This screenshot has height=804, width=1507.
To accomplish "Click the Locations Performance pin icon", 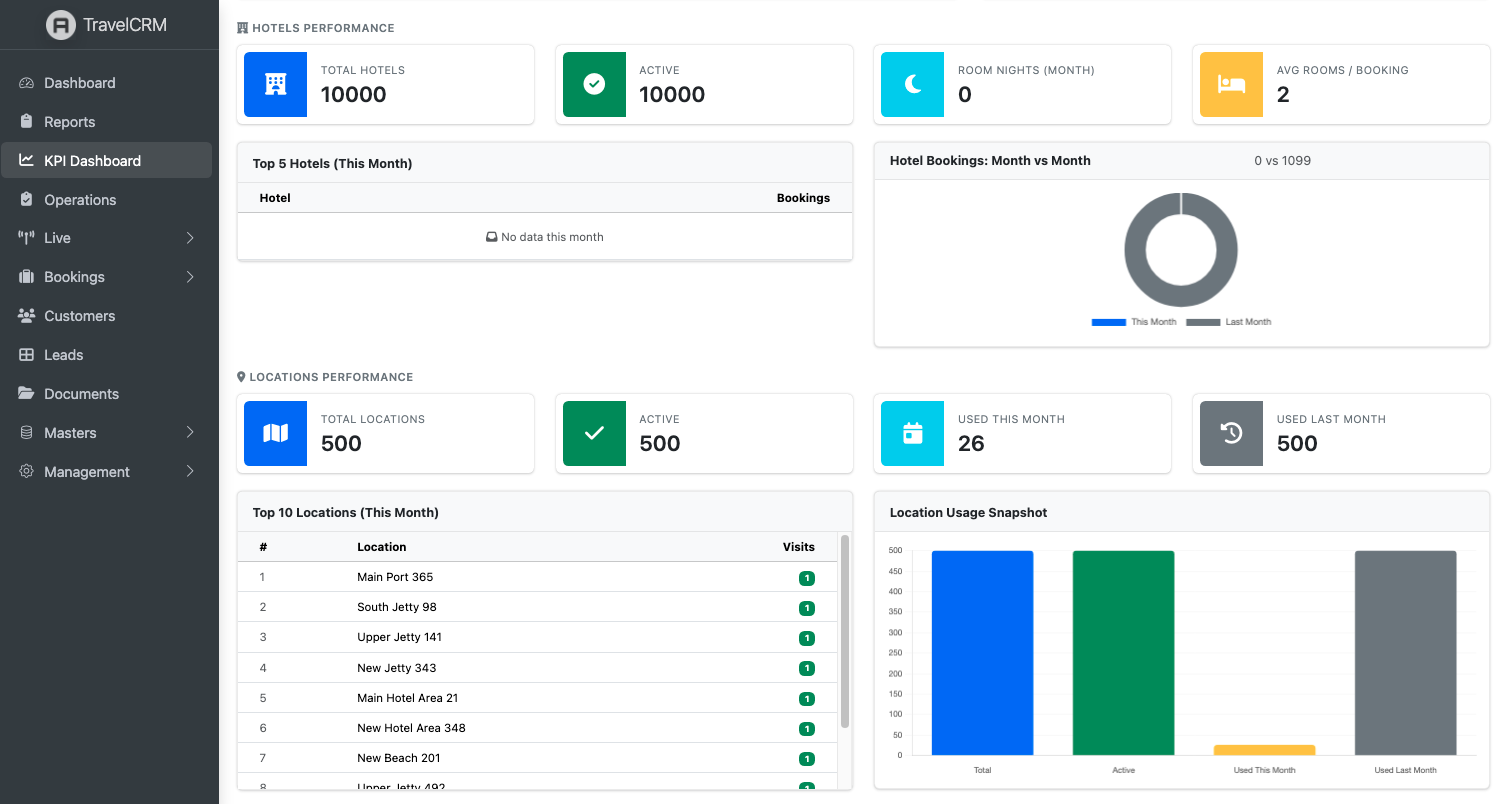I will (x=241, y=377).
